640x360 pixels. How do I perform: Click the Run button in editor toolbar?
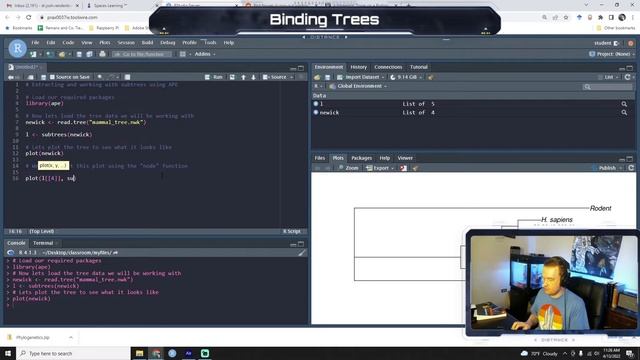coord(214,77)
